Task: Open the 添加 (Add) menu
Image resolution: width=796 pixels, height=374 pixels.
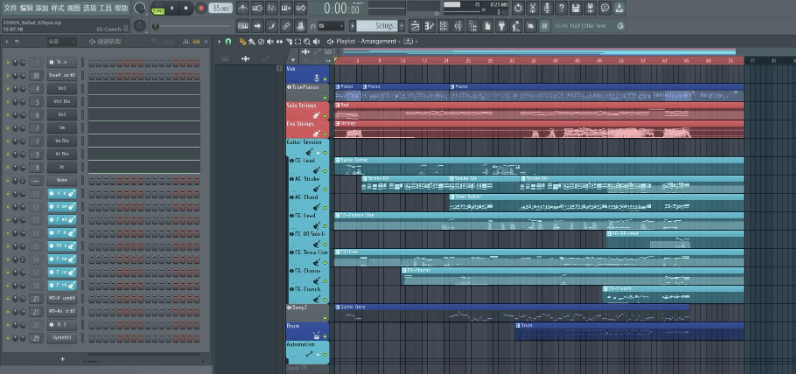Action: (x=42, y=8)
